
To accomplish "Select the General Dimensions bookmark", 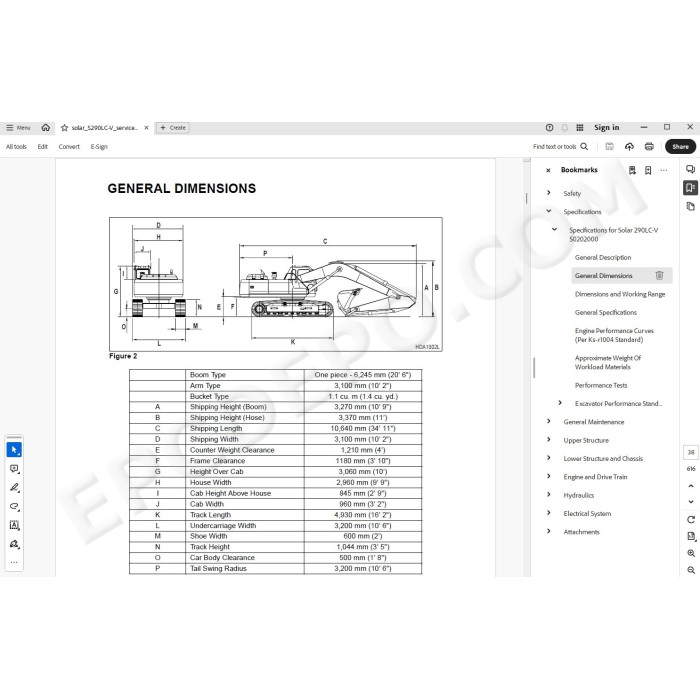I will (604, 276).
